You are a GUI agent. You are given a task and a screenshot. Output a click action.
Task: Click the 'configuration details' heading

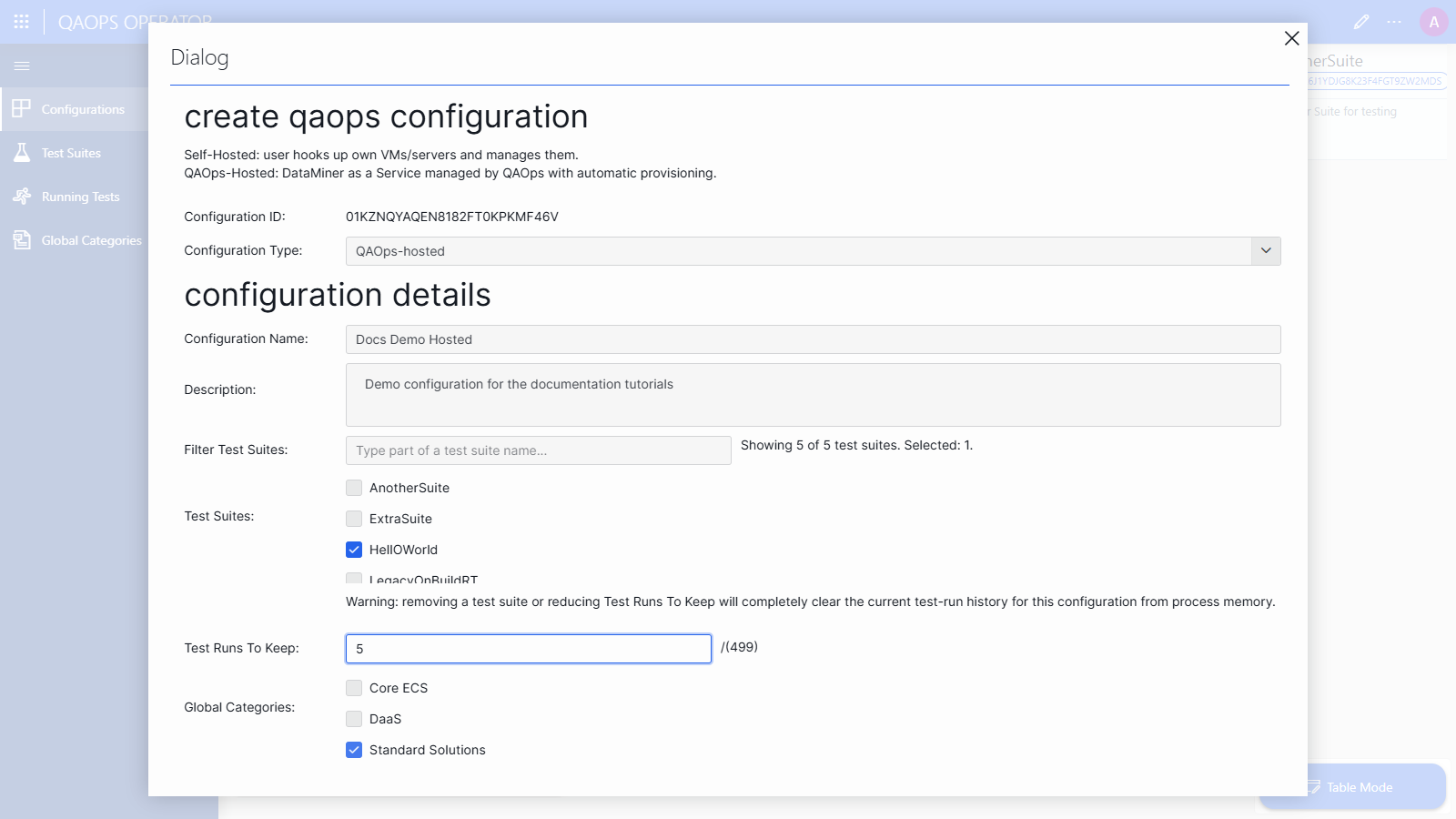(x=338, y=295)
